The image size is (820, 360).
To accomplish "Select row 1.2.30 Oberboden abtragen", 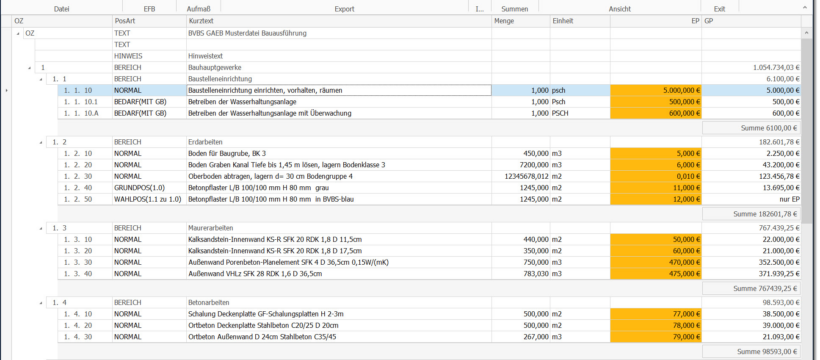I will (429, 176).
